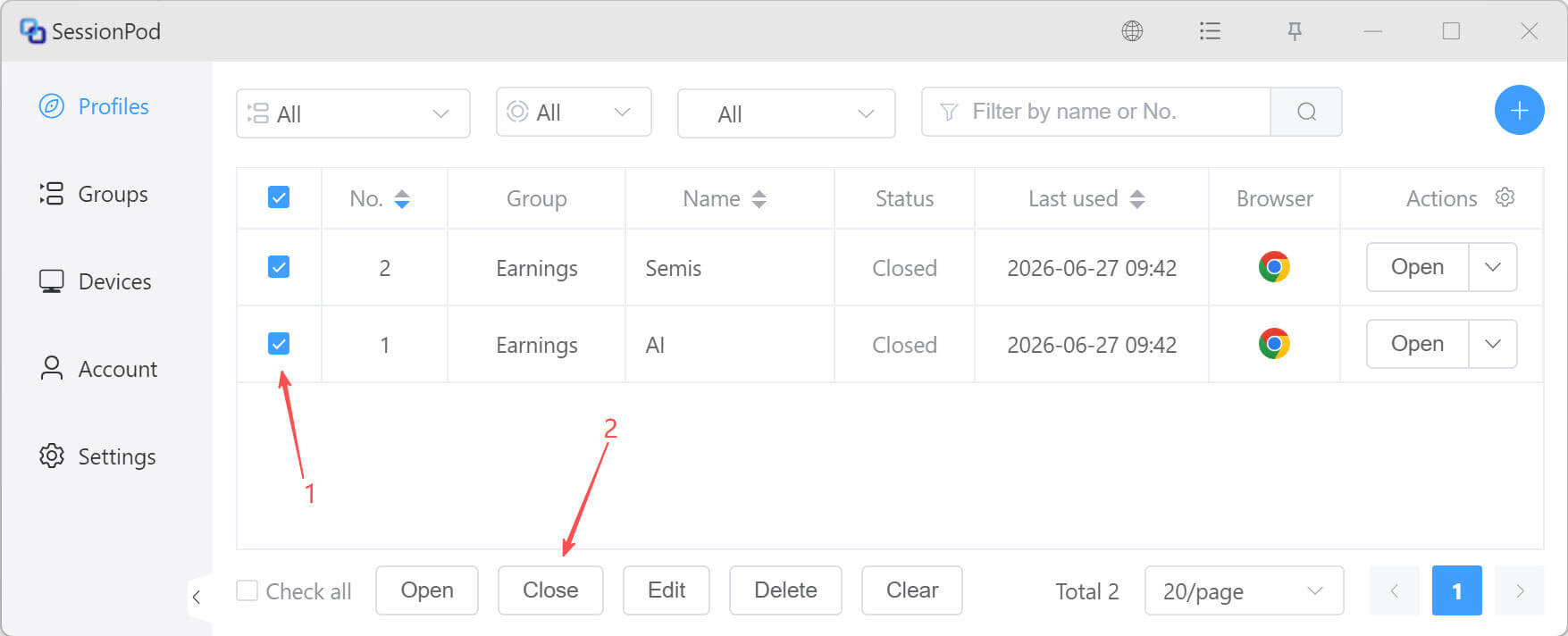
Task: Click the Chrome browser icon in AI row
Action: [x=1274, y=344]
